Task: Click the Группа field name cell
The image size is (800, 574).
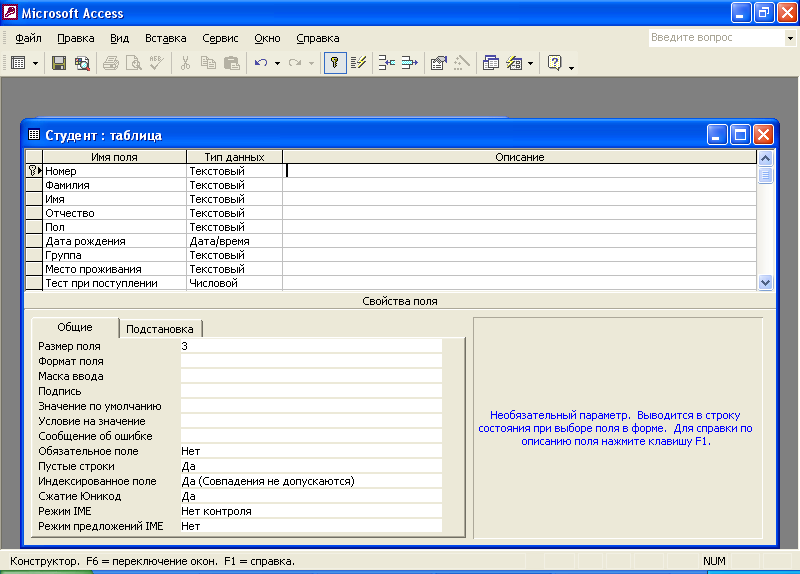Action: point(114,255)
